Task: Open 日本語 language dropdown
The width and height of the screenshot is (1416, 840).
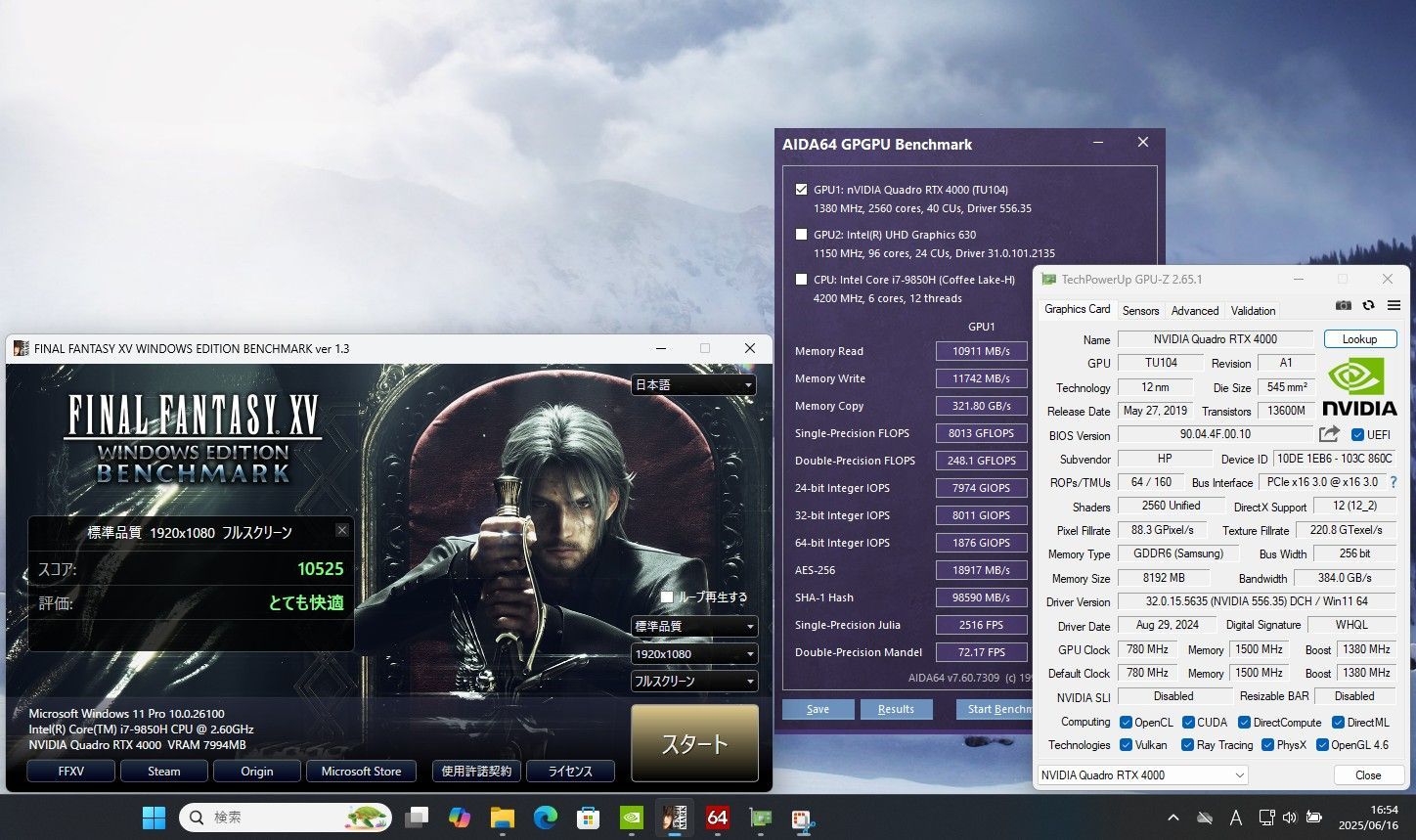Action: [x=694, y=385]
